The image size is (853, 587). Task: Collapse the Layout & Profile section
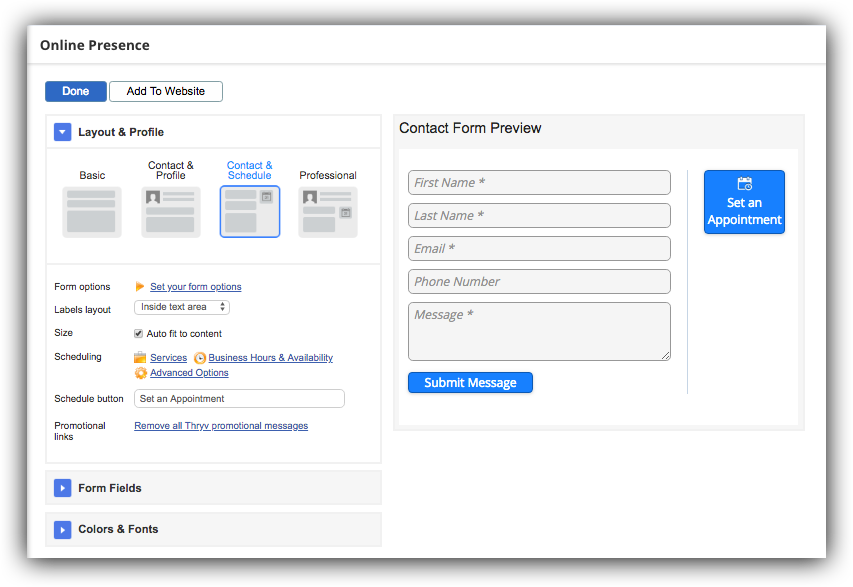[62, 131]
